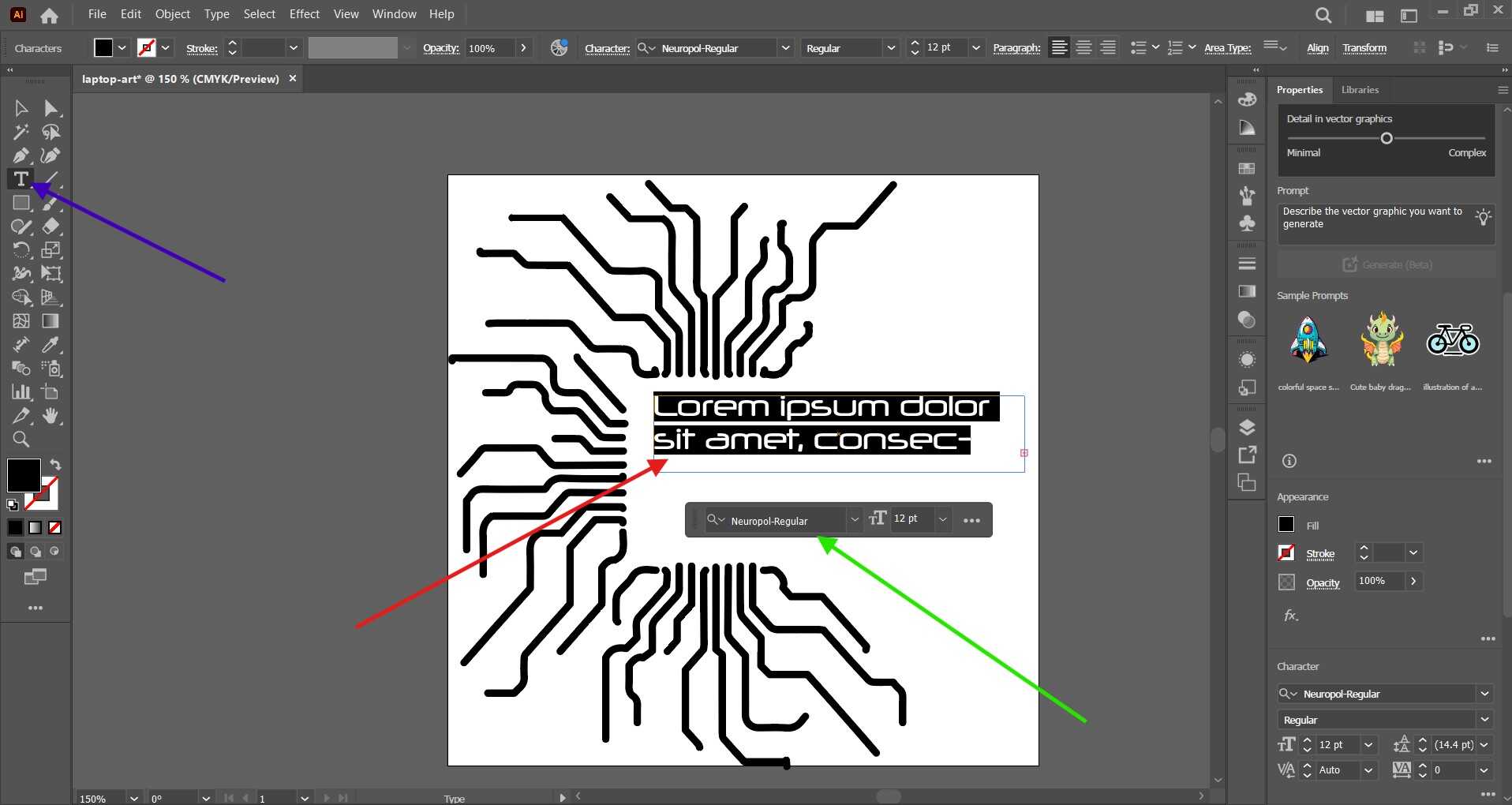Click Align in the control bar
Viewport: 1512px width, 805px height.
click(x=1318, y=48)
